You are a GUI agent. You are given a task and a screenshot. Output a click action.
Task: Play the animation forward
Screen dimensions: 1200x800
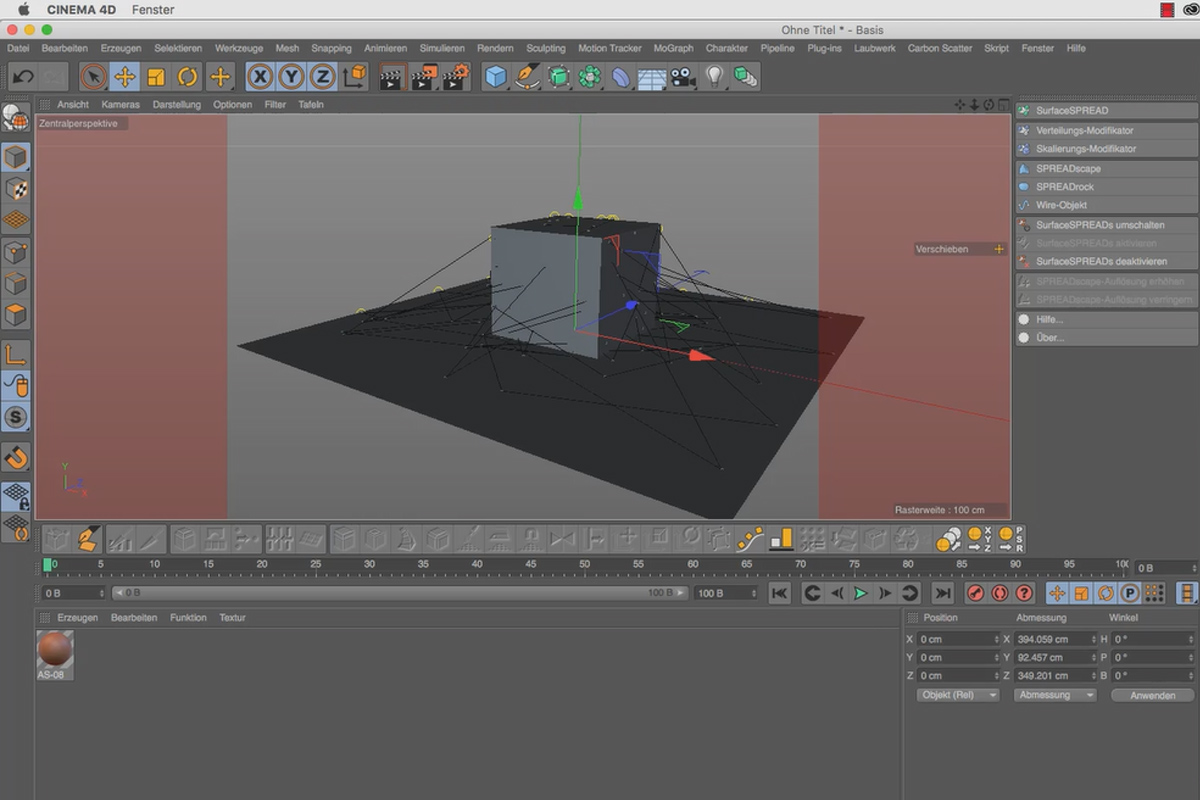(x=860, y=593)
